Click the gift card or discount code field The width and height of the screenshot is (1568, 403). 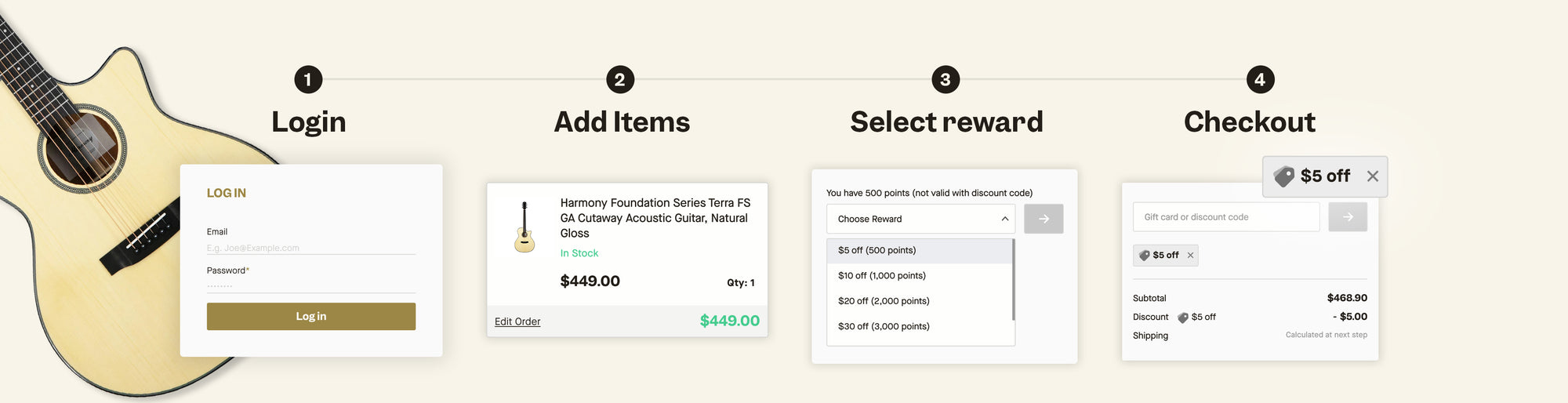point(1225,217)
